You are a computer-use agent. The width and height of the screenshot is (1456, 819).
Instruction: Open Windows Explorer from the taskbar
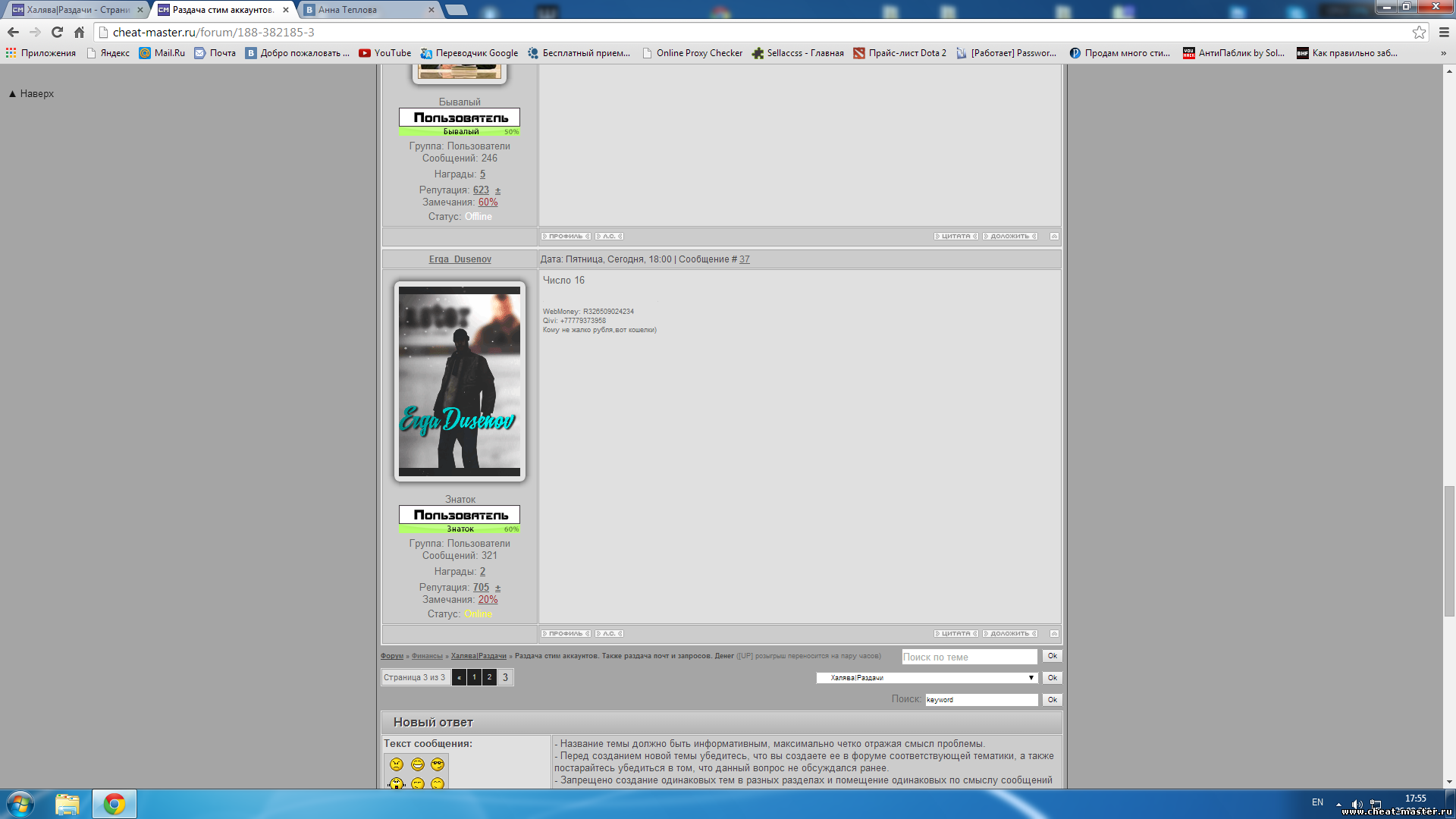coord(67,804)
